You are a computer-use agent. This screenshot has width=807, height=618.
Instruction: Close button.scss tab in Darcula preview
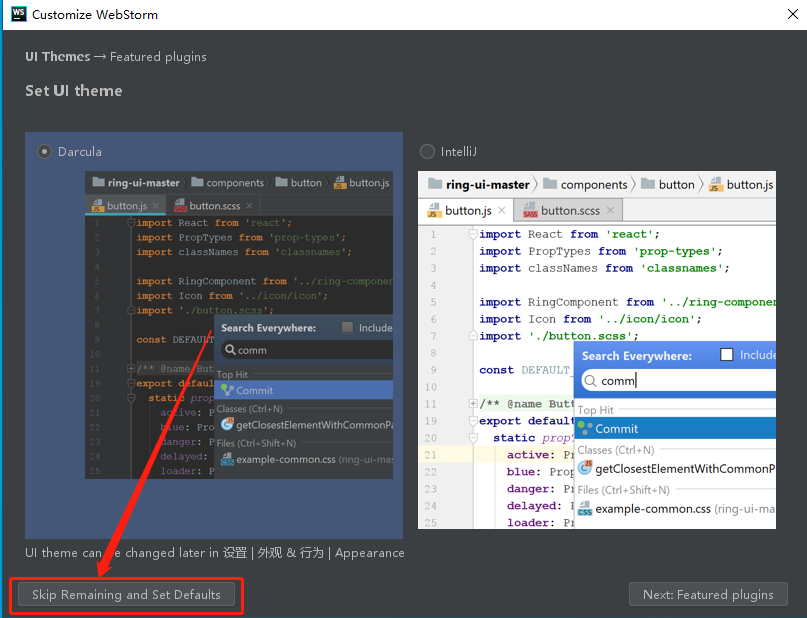coord(249,206)
